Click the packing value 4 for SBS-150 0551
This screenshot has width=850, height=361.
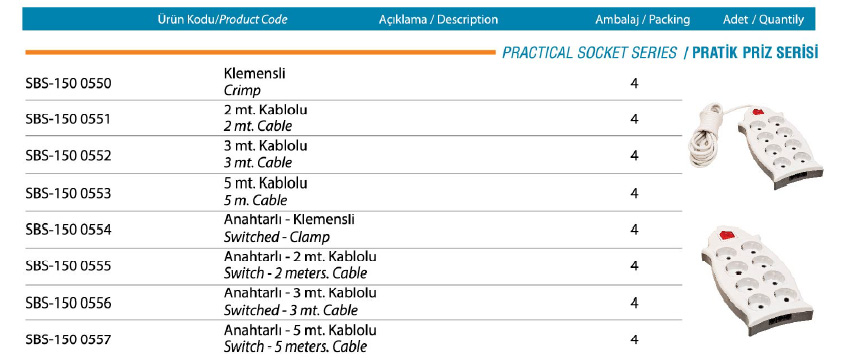tap(634, 119)
